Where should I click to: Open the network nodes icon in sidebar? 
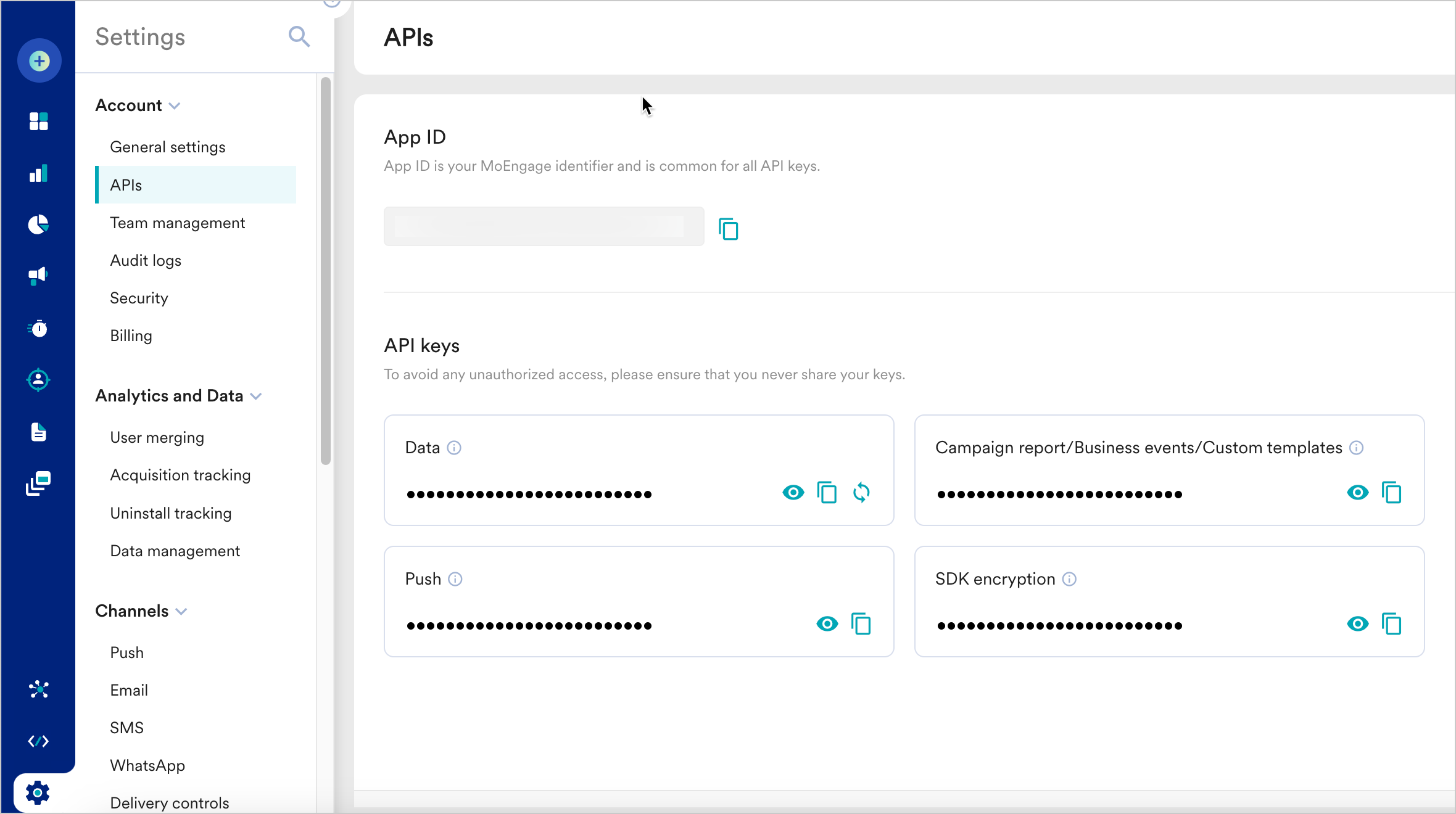point(38,689)
